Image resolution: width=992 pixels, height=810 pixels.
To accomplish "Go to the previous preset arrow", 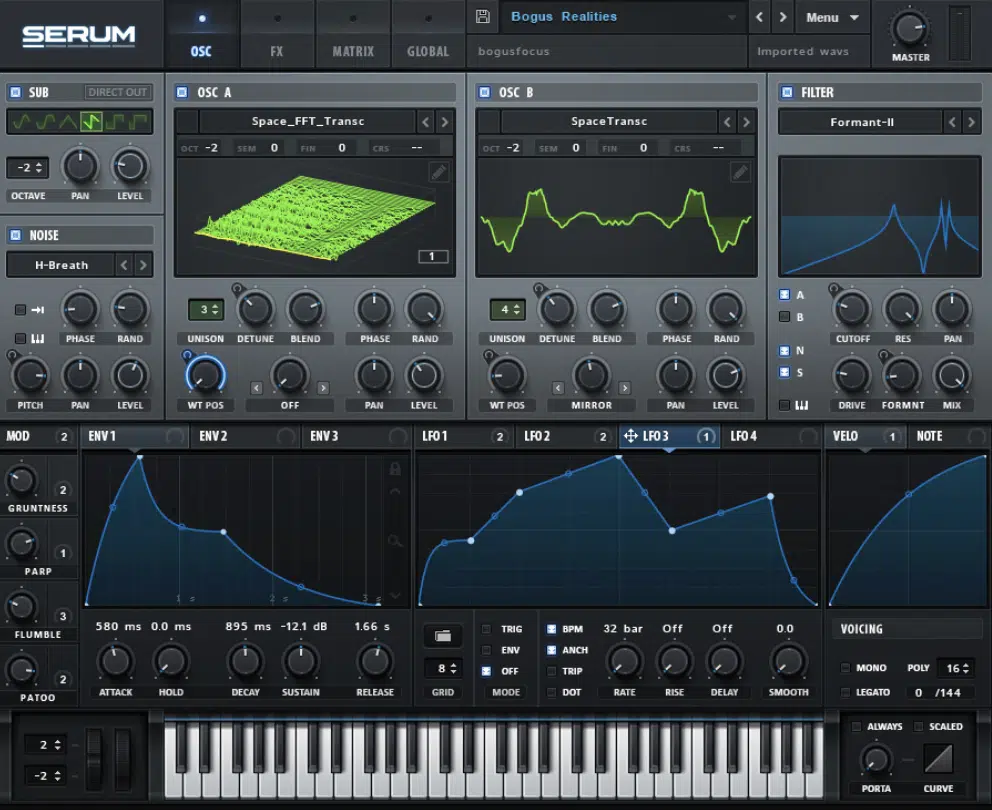I will pos(760,17).
